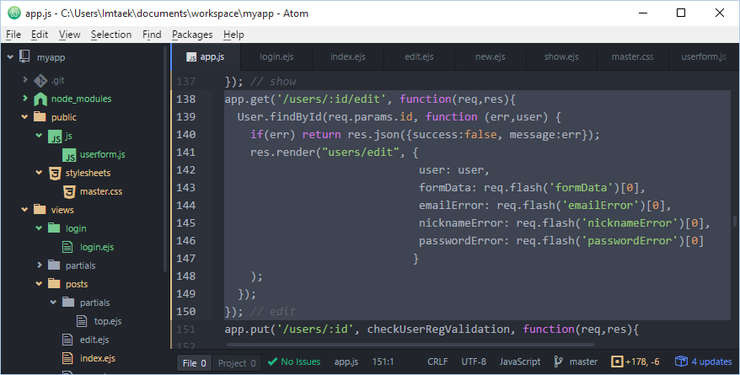This screenshot has height=375, width=740.
Task: Click the green No Issues checkmark icon
Action: [x=272, y=362]
